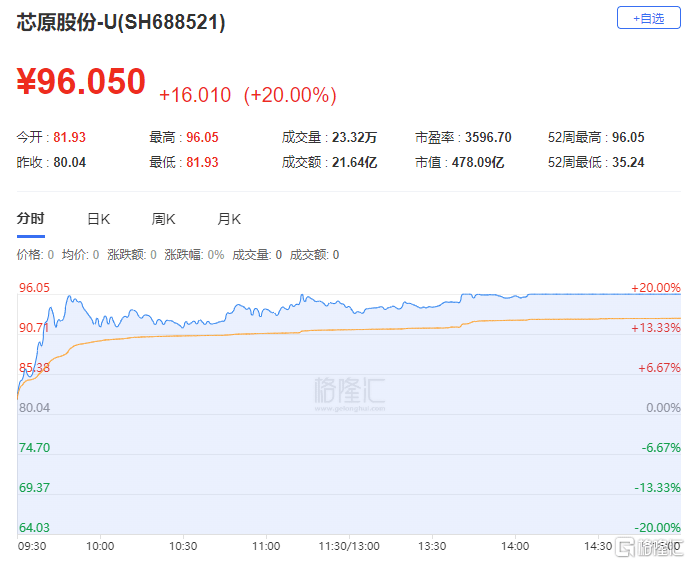Click the 52周最低 value 35.24

[x=628, y=162]
